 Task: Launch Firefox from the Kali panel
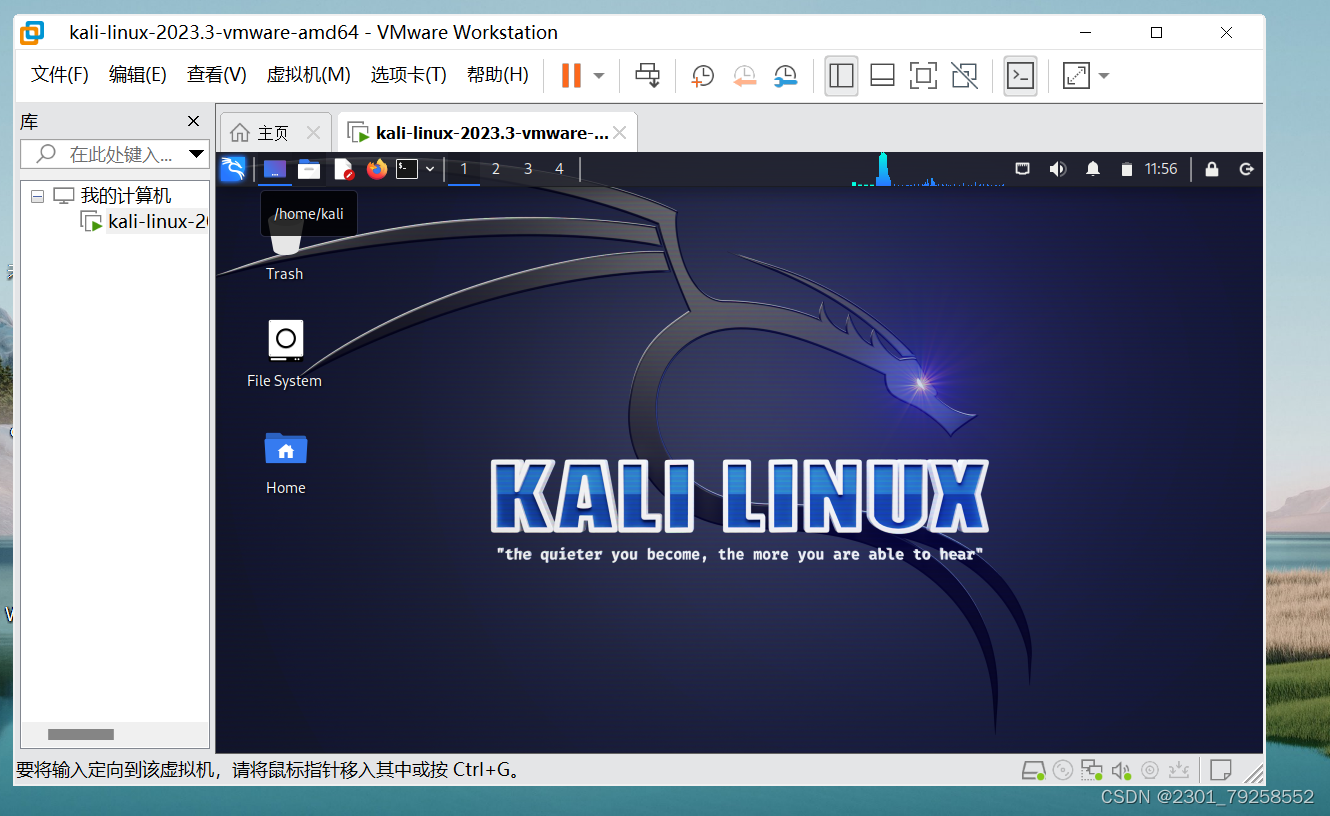376,169
